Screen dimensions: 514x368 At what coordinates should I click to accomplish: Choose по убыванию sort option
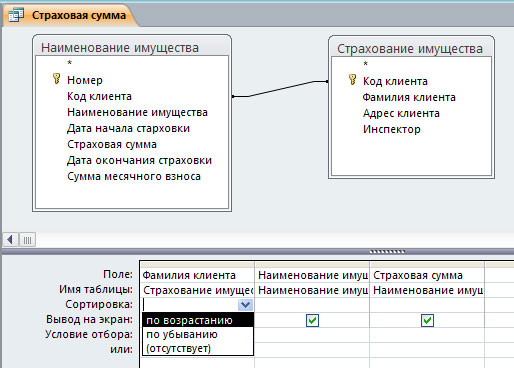point(198,334)
